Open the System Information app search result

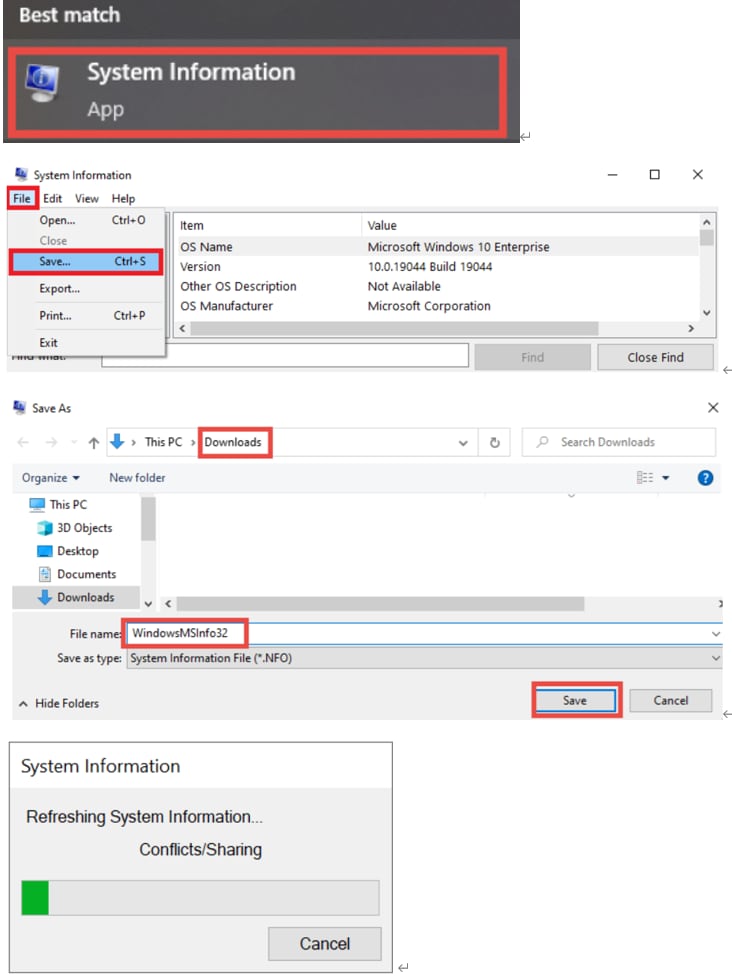(x=256, y=93)
